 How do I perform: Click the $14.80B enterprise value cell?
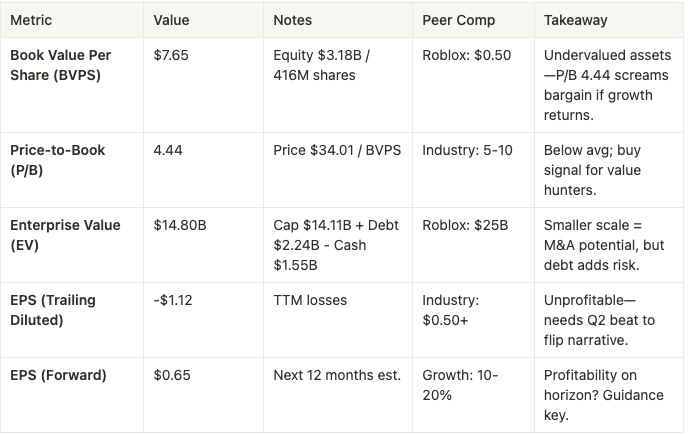pyautogui.click(x=179, y=225)
